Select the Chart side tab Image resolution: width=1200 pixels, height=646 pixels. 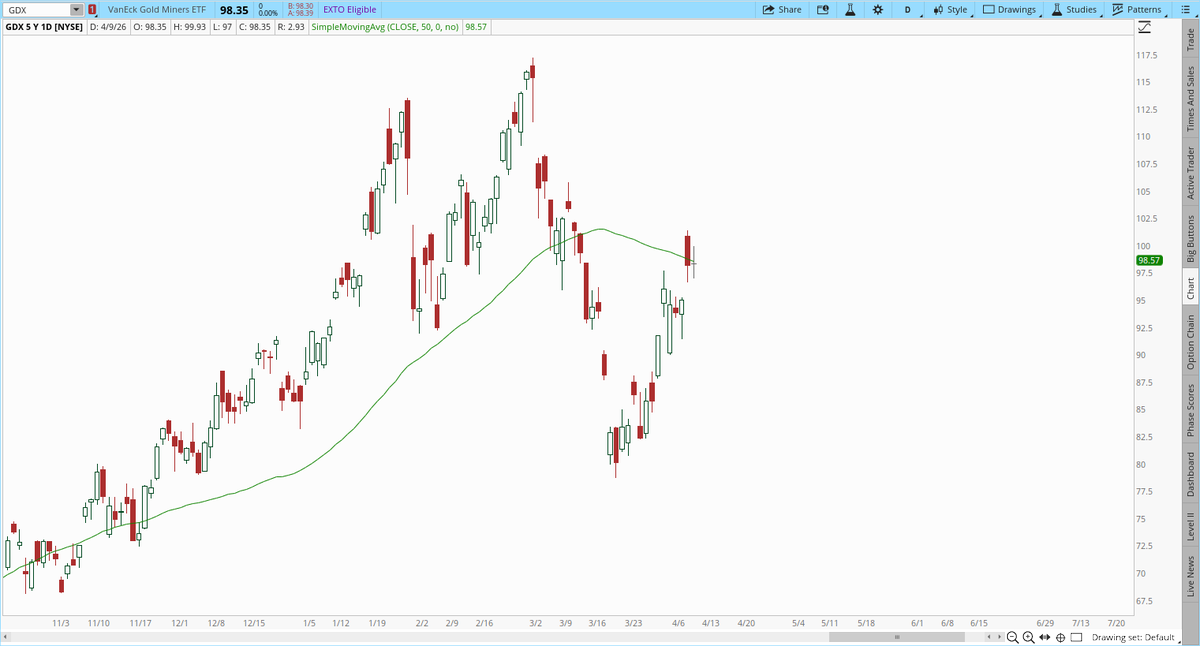(1190, 288)
